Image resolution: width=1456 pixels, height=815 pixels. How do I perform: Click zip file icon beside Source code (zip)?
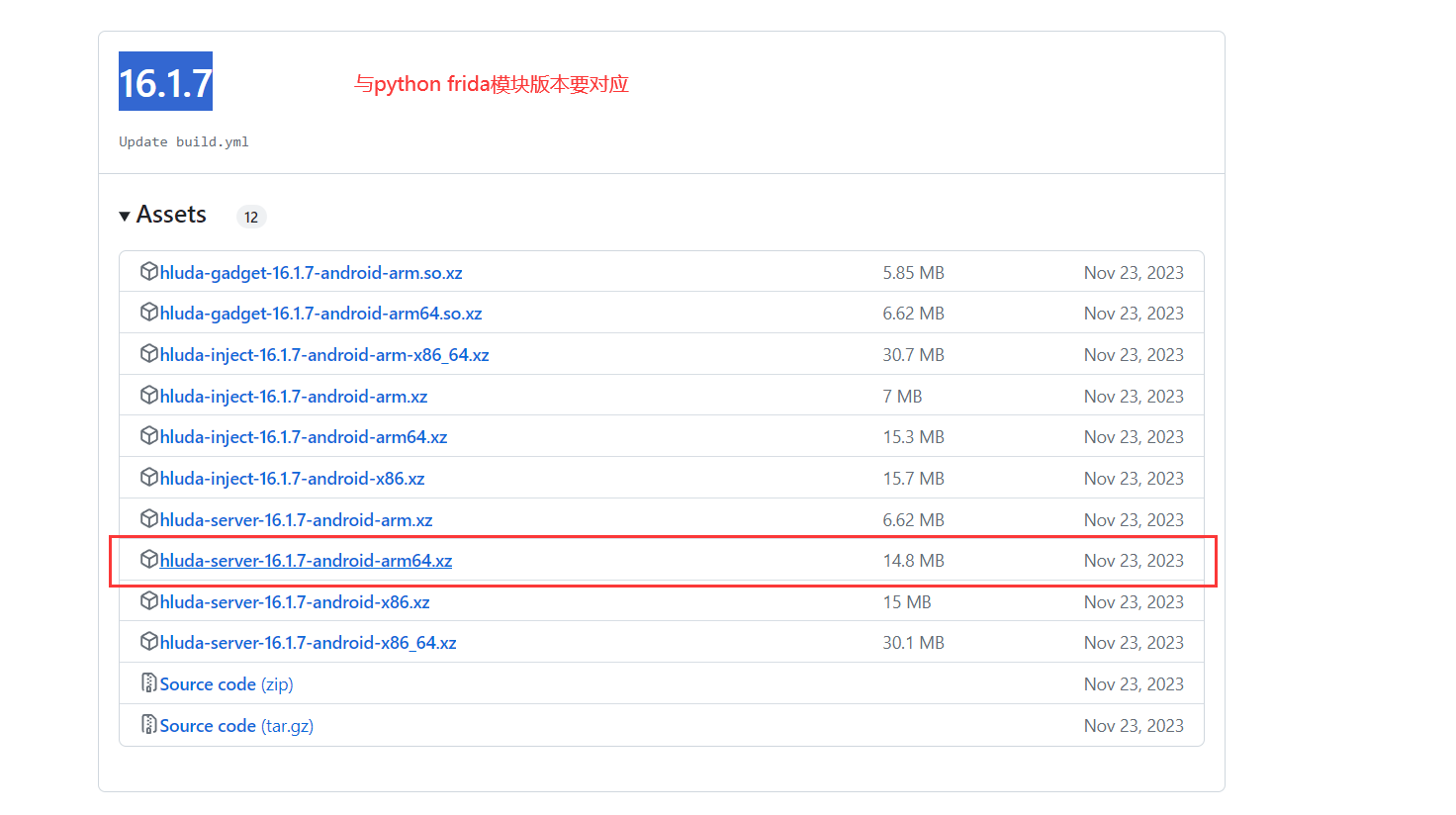click(149, 682)
